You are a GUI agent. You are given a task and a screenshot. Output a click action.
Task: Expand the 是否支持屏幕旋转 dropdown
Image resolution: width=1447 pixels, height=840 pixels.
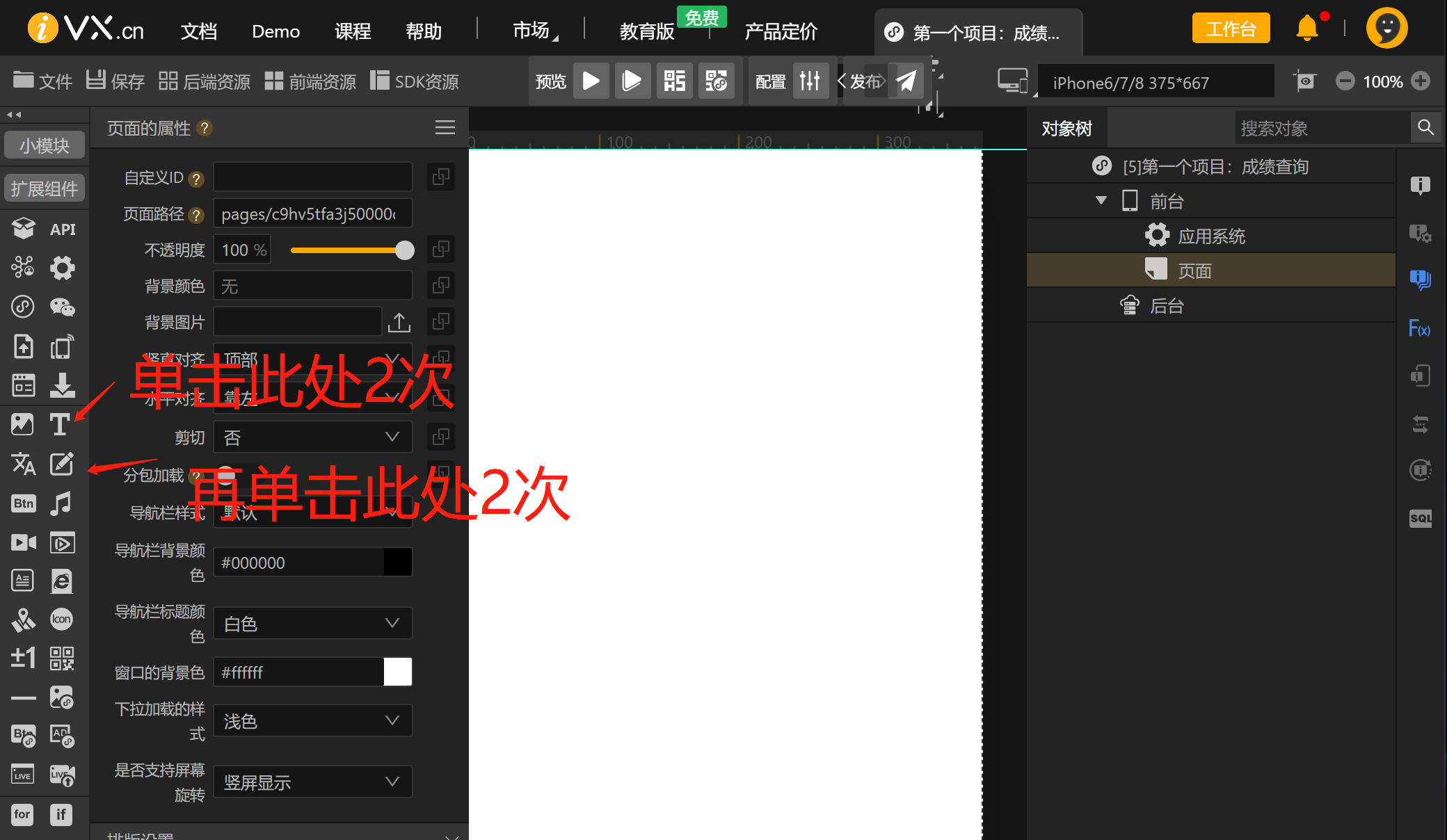pyautogui.click(x=312, y=782)
